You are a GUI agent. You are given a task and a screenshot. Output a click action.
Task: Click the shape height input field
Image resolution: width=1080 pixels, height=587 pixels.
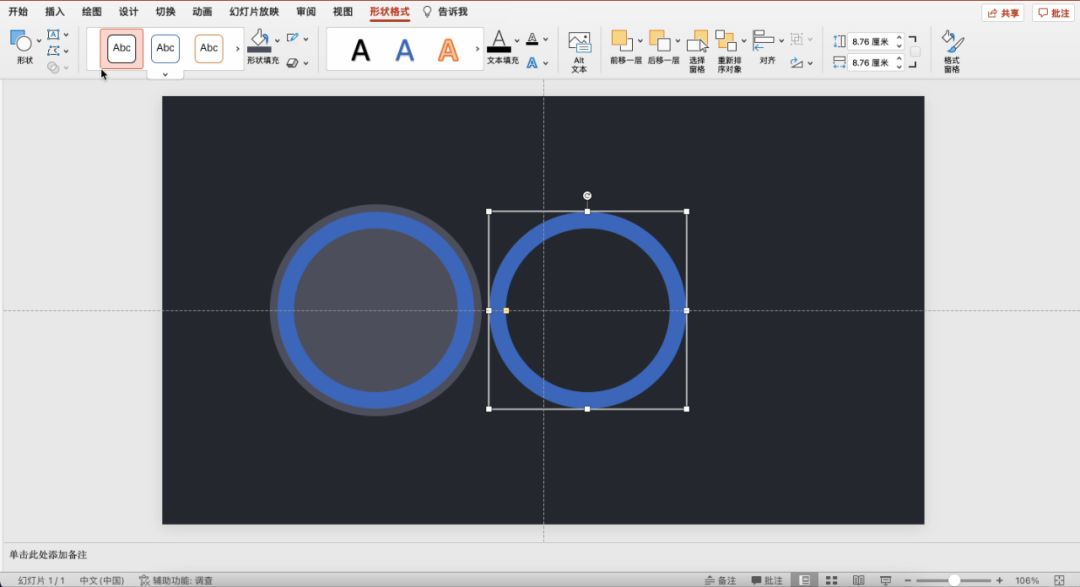[870, 42]
